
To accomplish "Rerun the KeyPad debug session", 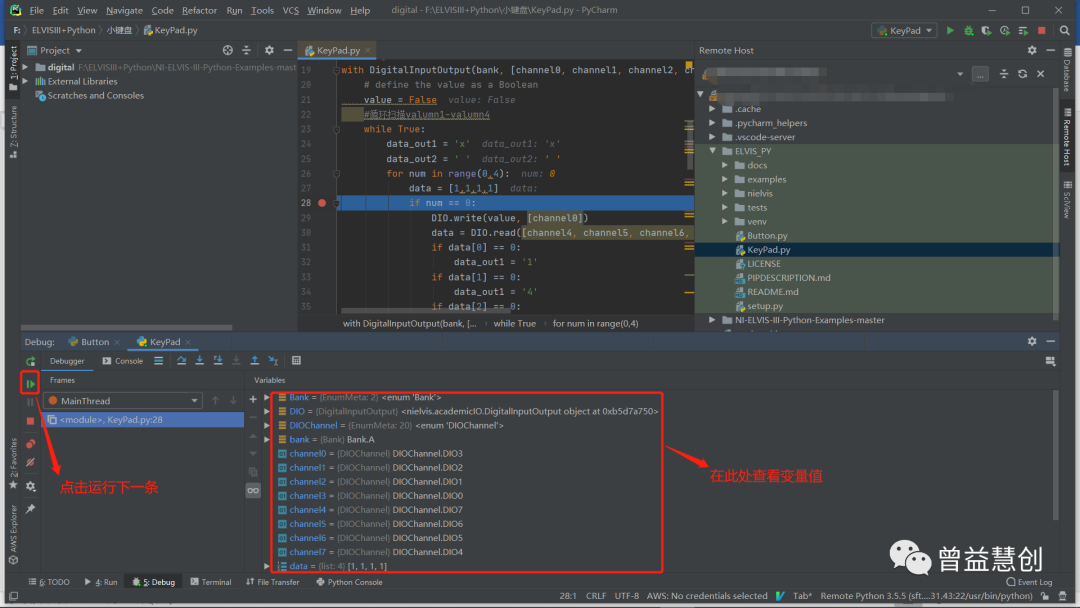I will pos(30,361).
